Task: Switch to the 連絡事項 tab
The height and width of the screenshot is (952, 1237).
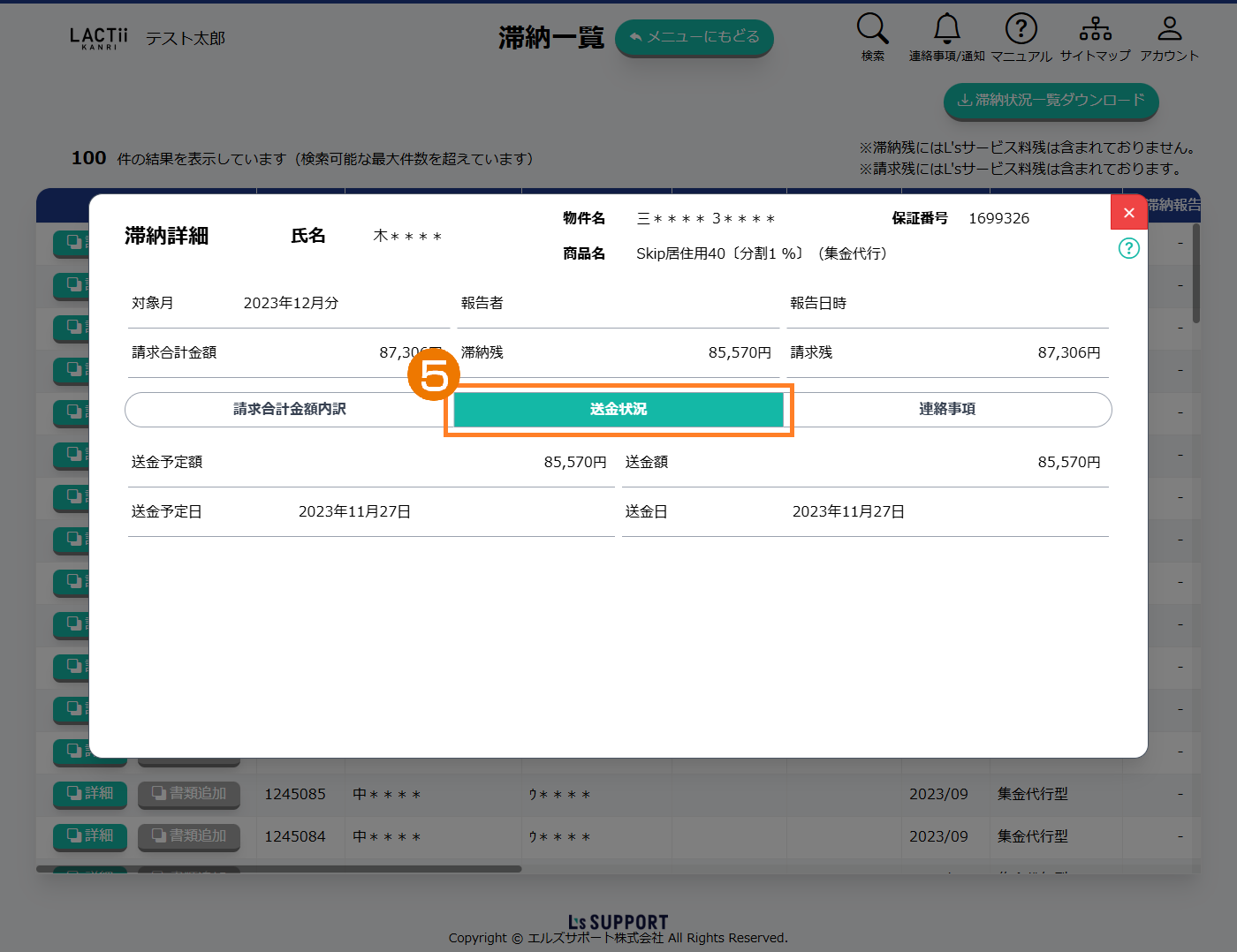Action: pos(946,410)
